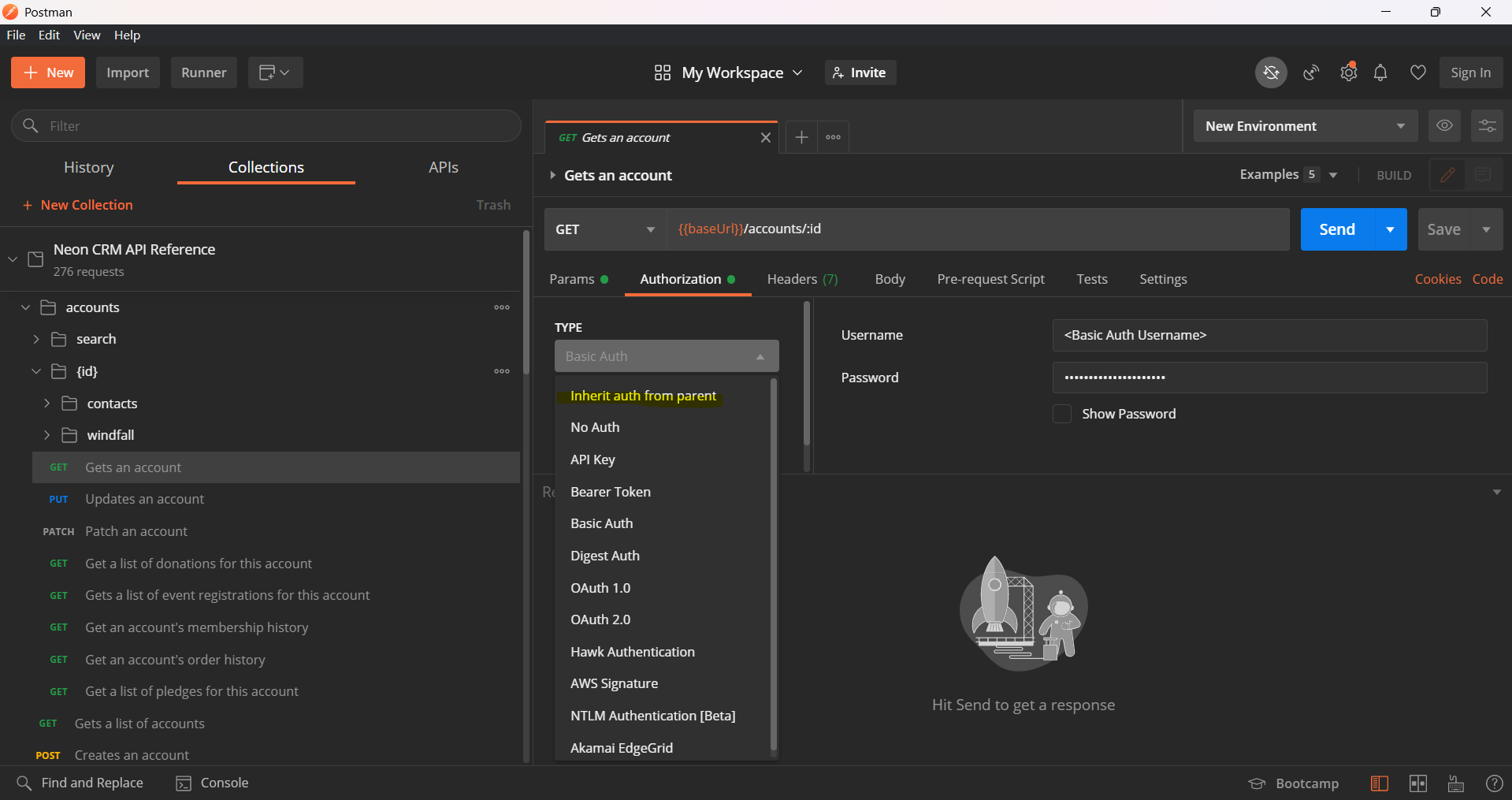Open the Send options arrow dropdown
Image resolution: width=1512 pixels, height=800 pixels.
click(x=1391, y=229)
